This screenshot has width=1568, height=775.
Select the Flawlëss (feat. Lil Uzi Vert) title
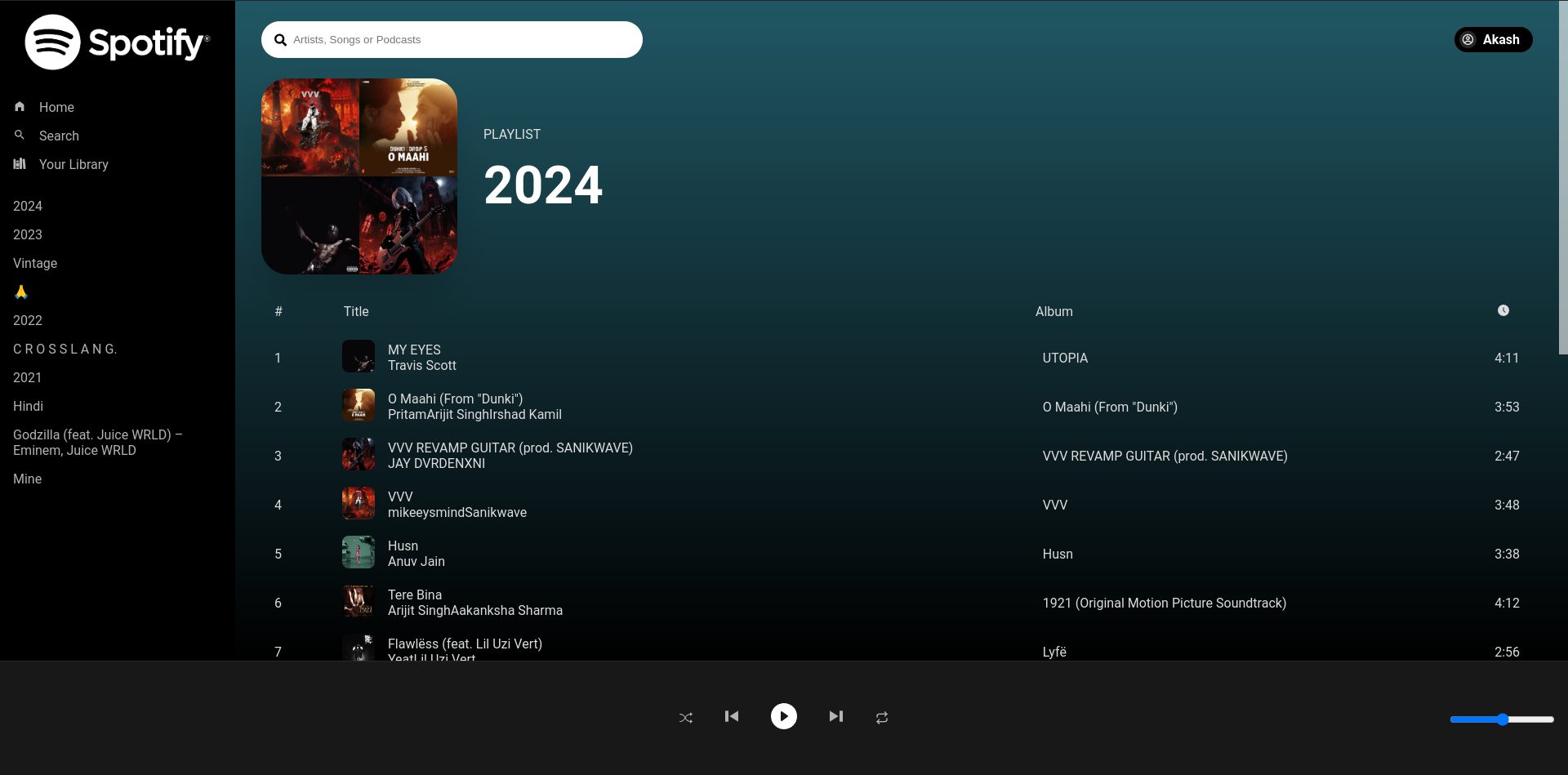tap(465, 644)
